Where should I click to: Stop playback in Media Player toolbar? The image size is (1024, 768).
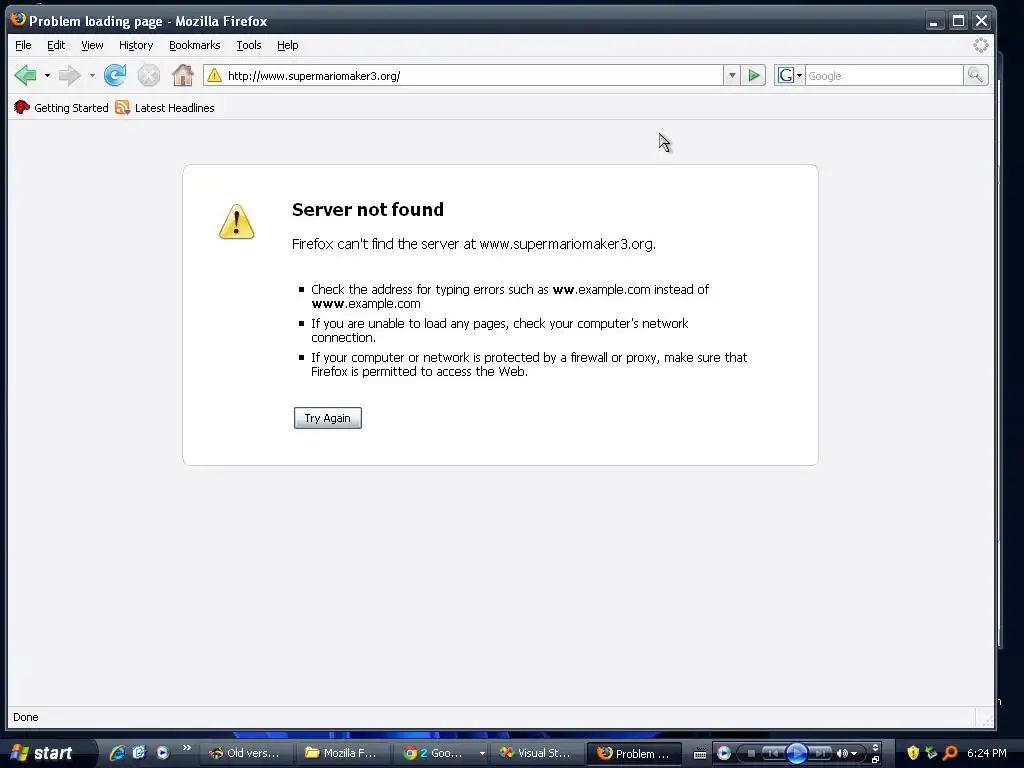point(751,754)
